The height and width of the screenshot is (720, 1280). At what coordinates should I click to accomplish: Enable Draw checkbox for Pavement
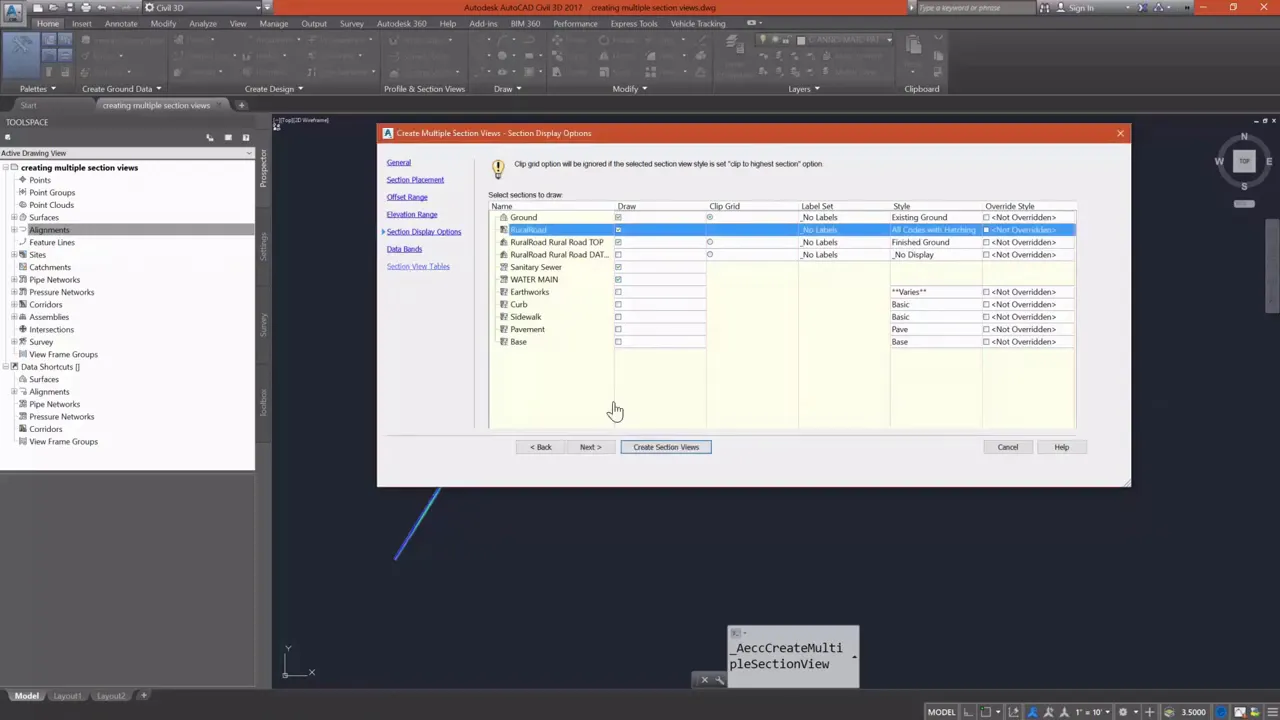coord(618,329)
